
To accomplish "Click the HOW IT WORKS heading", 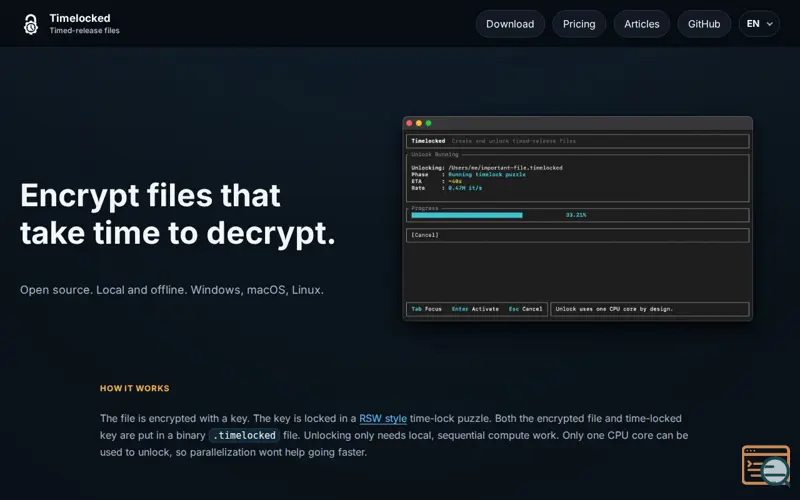I will pos(135,388).
